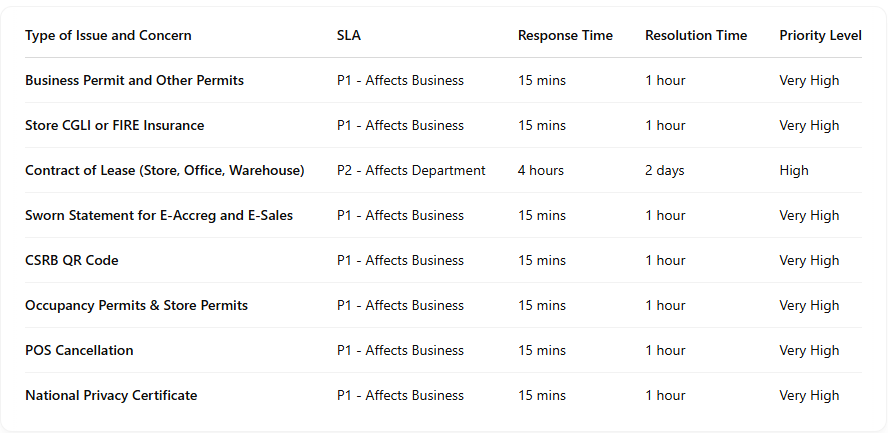Click the "P2 - Affects Department" SLA cell
Screen dimensions: 888x433
[x=411, y=170]
